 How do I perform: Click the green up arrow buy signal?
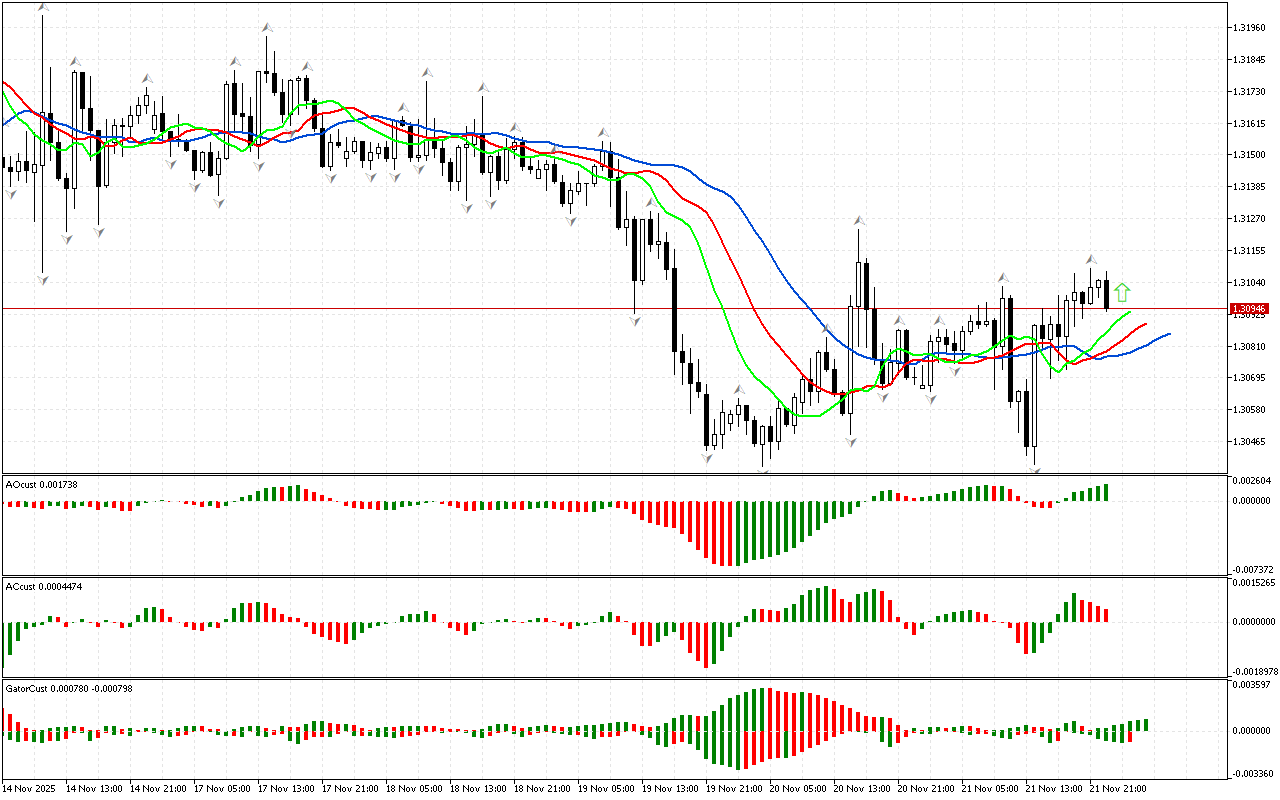click(1122, 292)
